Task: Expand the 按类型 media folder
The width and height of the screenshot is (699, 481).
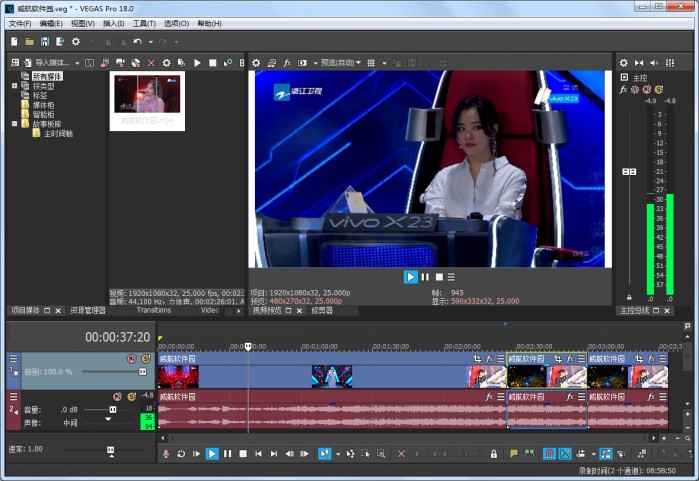Action: [14, 86]
